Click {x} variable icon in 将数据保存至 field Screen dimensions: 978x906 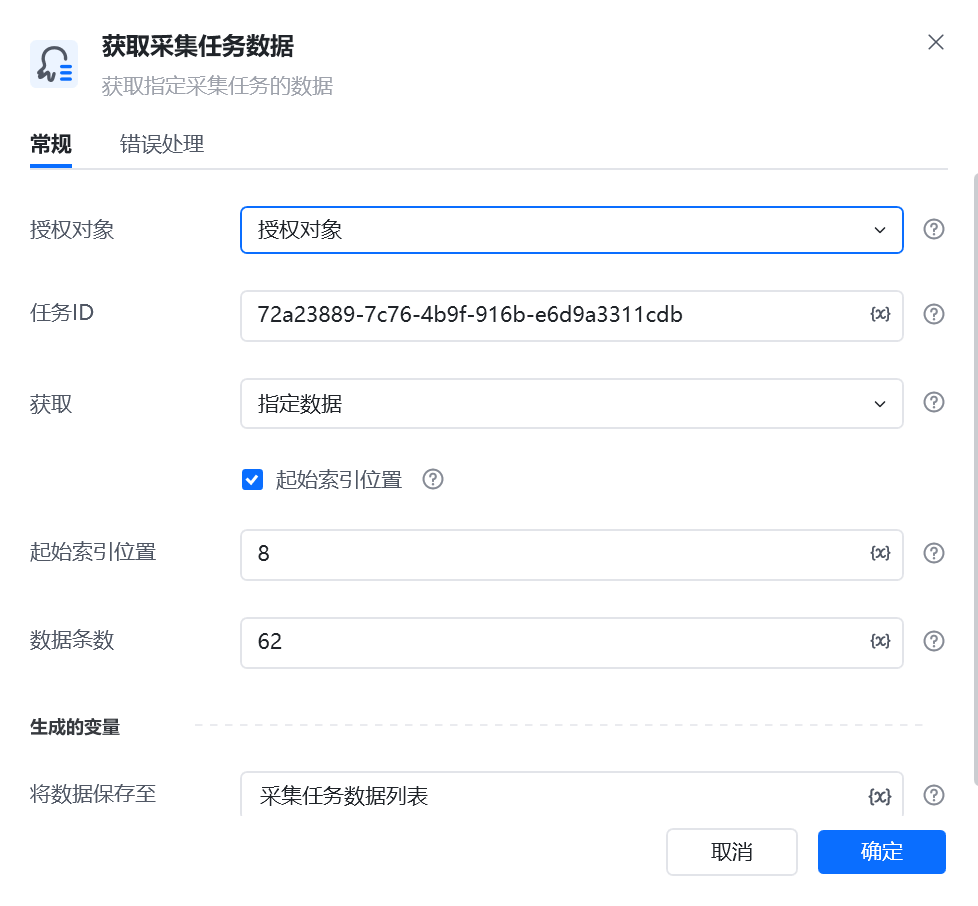coord(880,796)
